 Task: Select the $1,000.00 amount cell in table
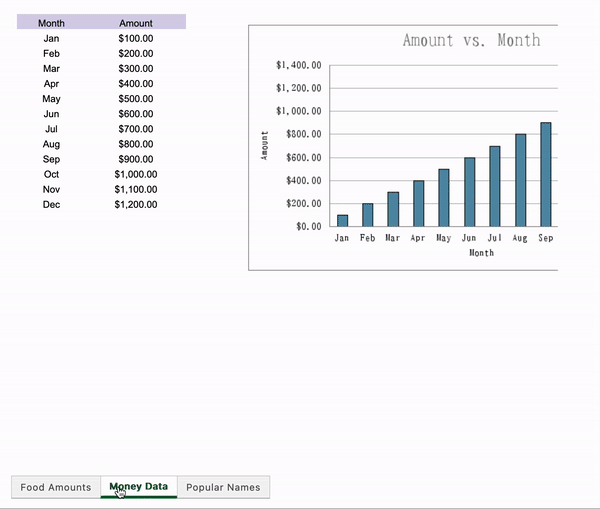click(x=136, y=175)
